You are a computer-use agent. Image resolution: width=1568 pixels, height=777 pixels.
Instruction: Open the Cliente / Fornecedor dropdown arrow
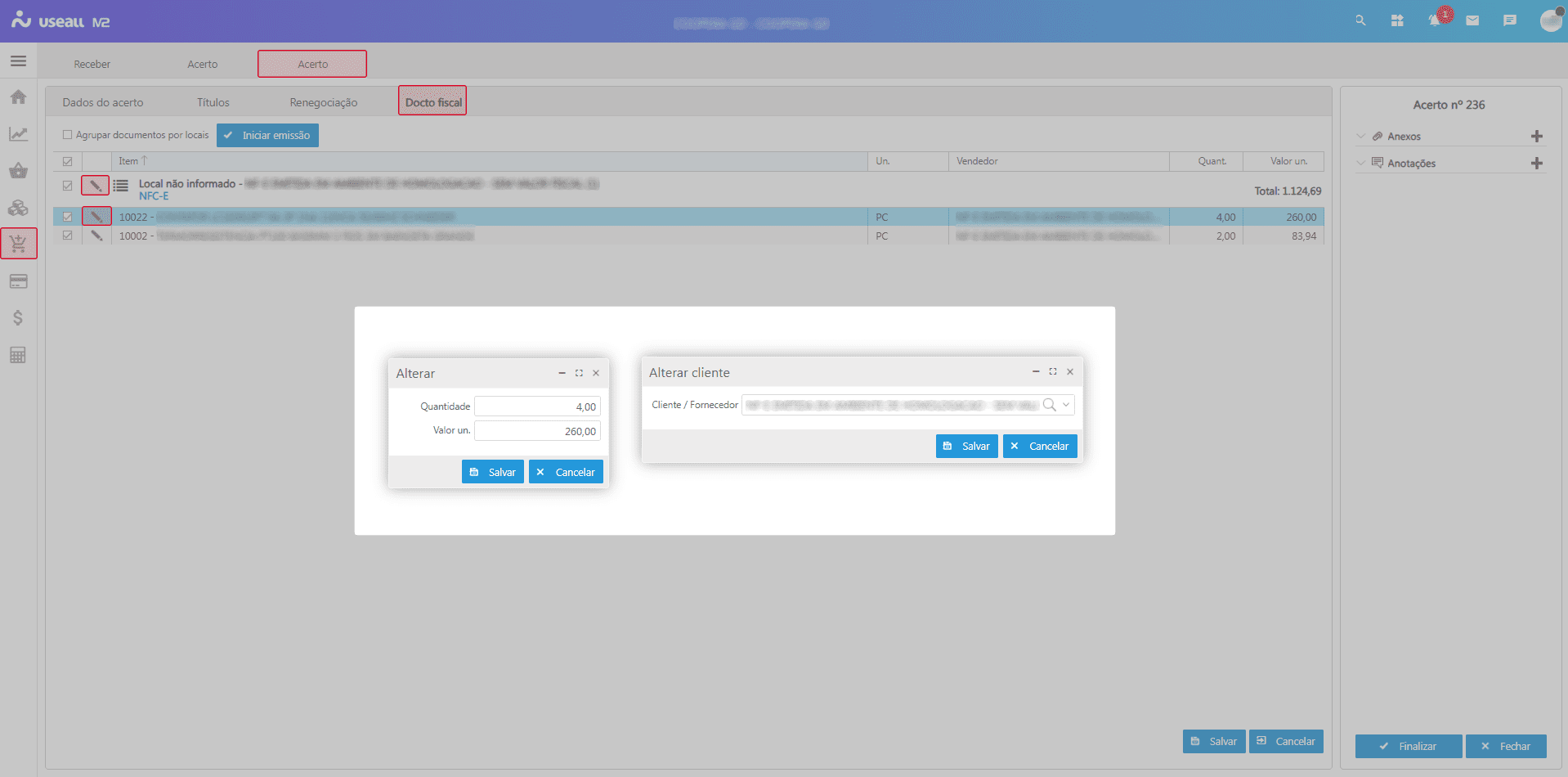pos(1066,405)
